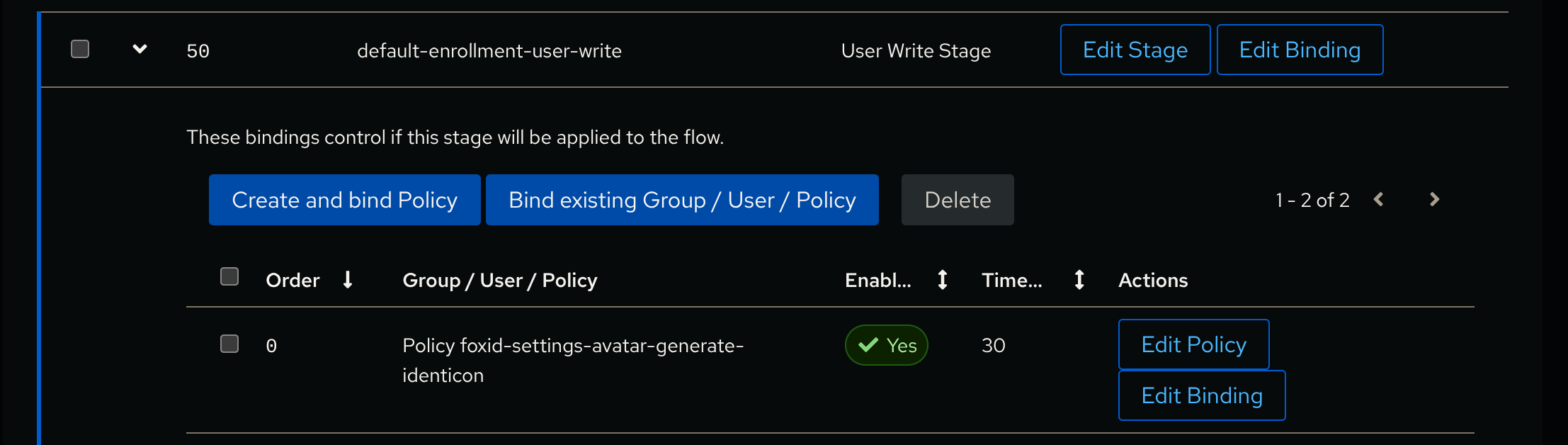Sort bindings by Order arrow icon

click(x=348, y=280)
